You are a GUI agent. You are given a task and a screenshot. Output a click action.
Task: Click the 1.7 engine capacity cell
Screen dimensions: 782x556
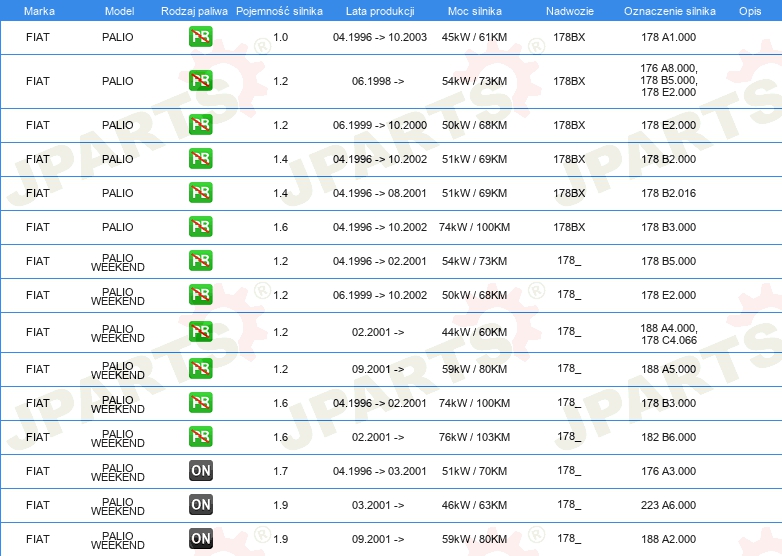(x=281, y=471)
